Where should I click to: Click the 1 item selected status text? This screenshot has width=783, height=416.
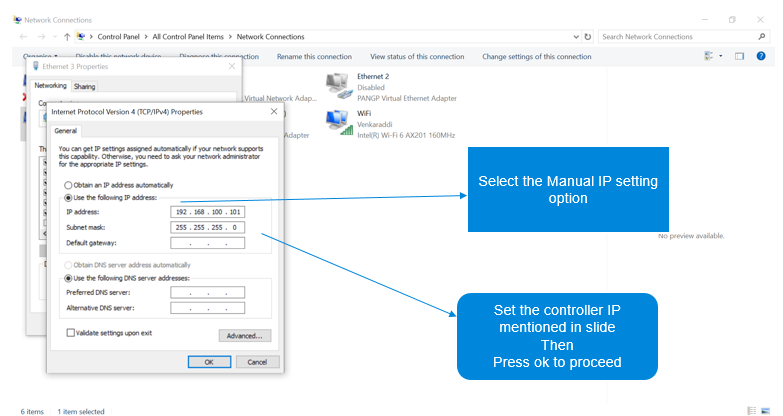tap(81, 412)
